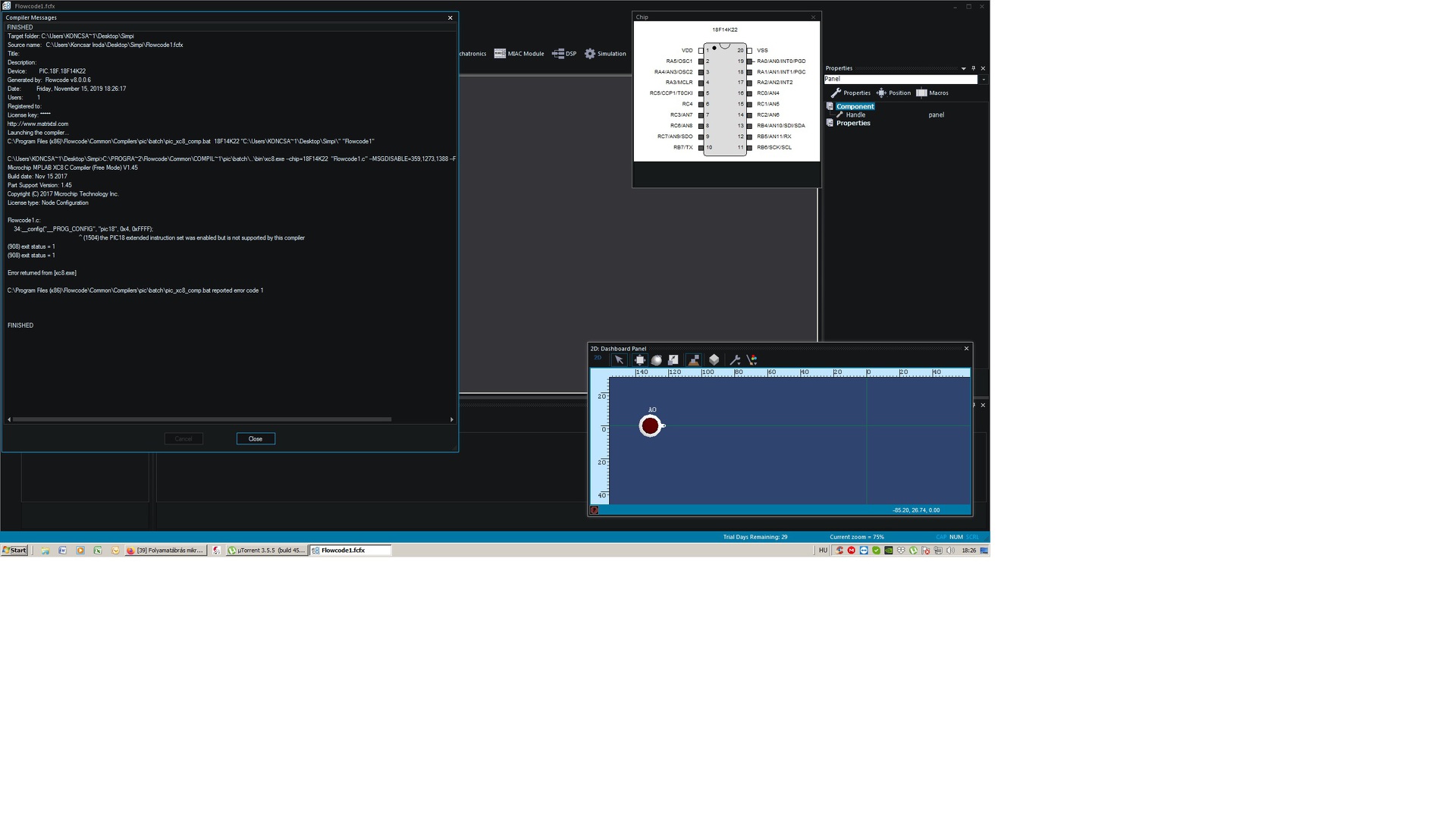The width and height of the screenshot is (1456, 819).
Task: Click the Windows Start button
Action: [14, 551]
